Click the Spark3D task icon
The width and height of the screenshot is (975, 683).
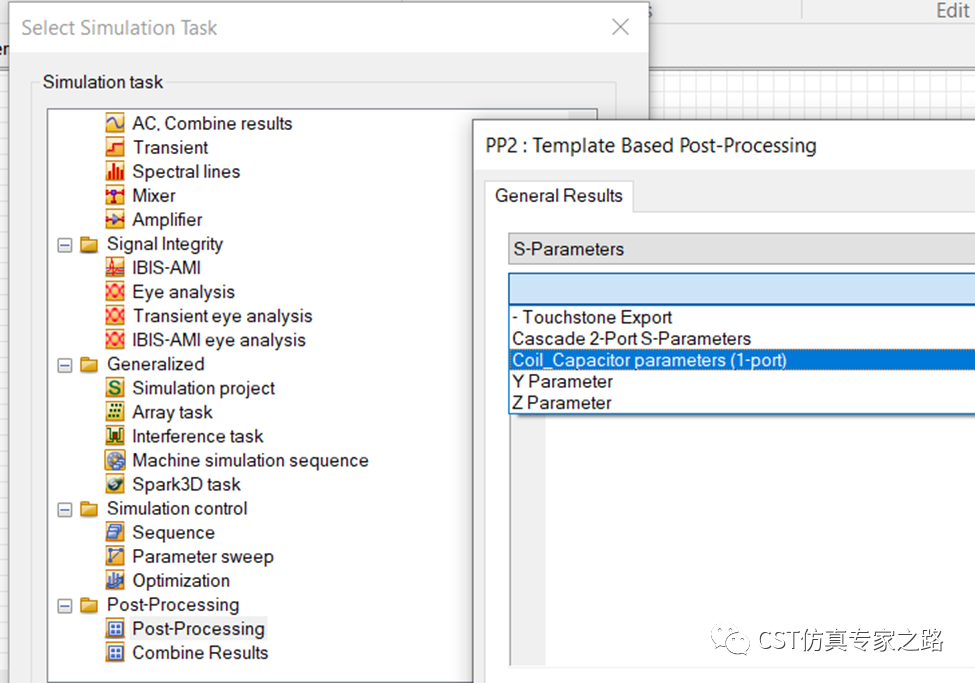tap(115, 484)
